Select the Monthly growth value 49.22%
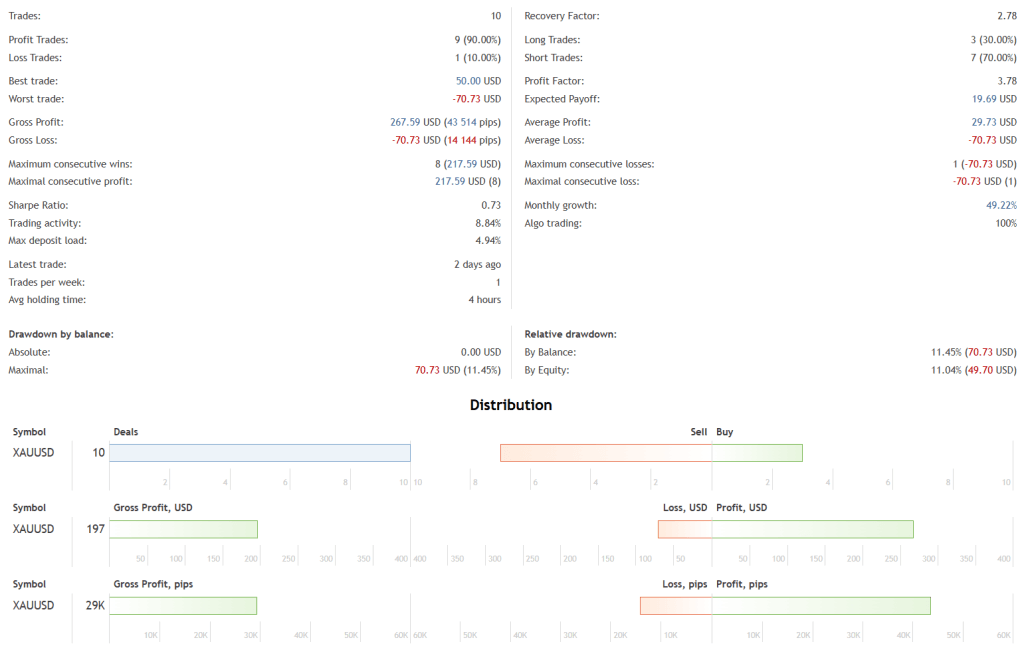Image resolution: width=1024 pixels, height=648 pixels. (x=1001, y=205)
